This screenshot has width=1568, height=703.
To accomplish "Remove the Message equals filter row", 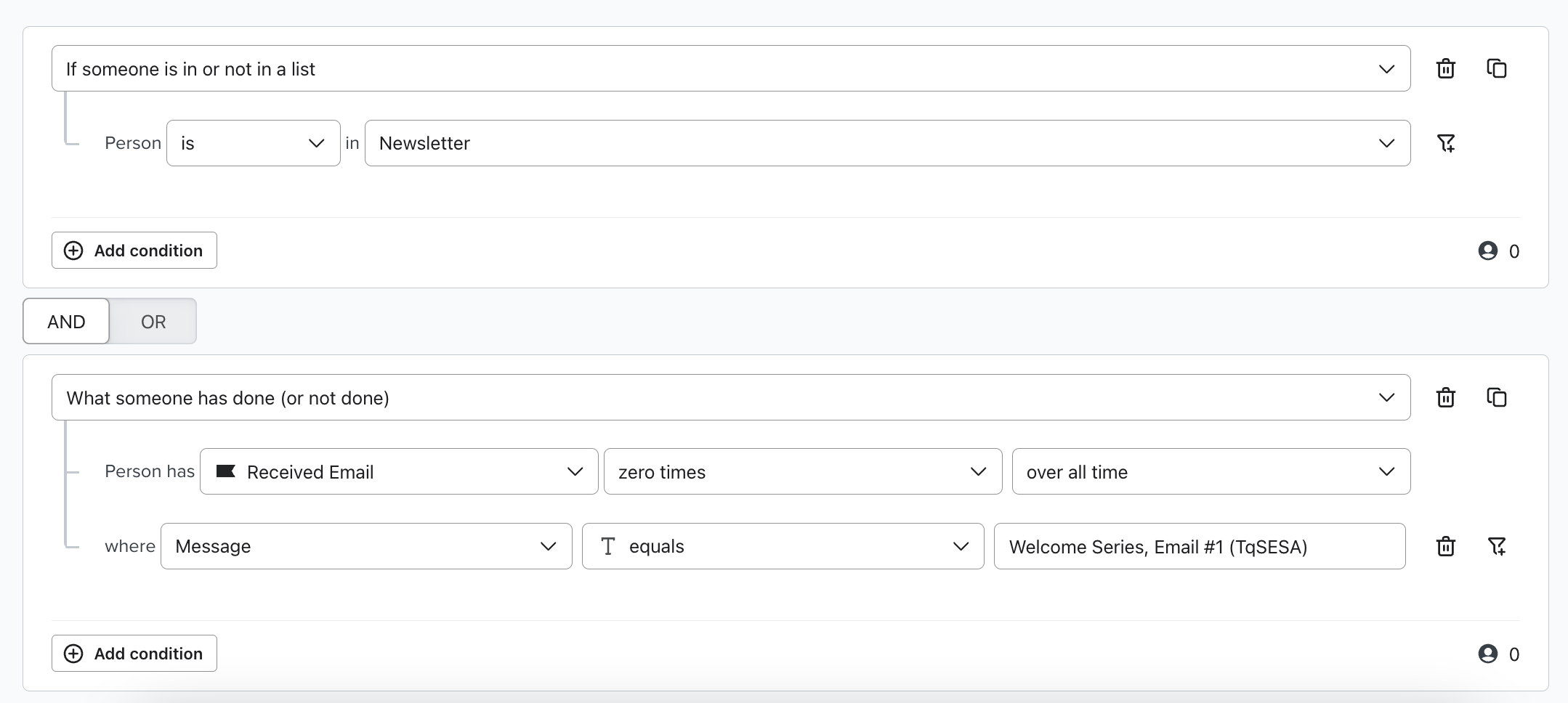I will click(x=1445, y=546).
